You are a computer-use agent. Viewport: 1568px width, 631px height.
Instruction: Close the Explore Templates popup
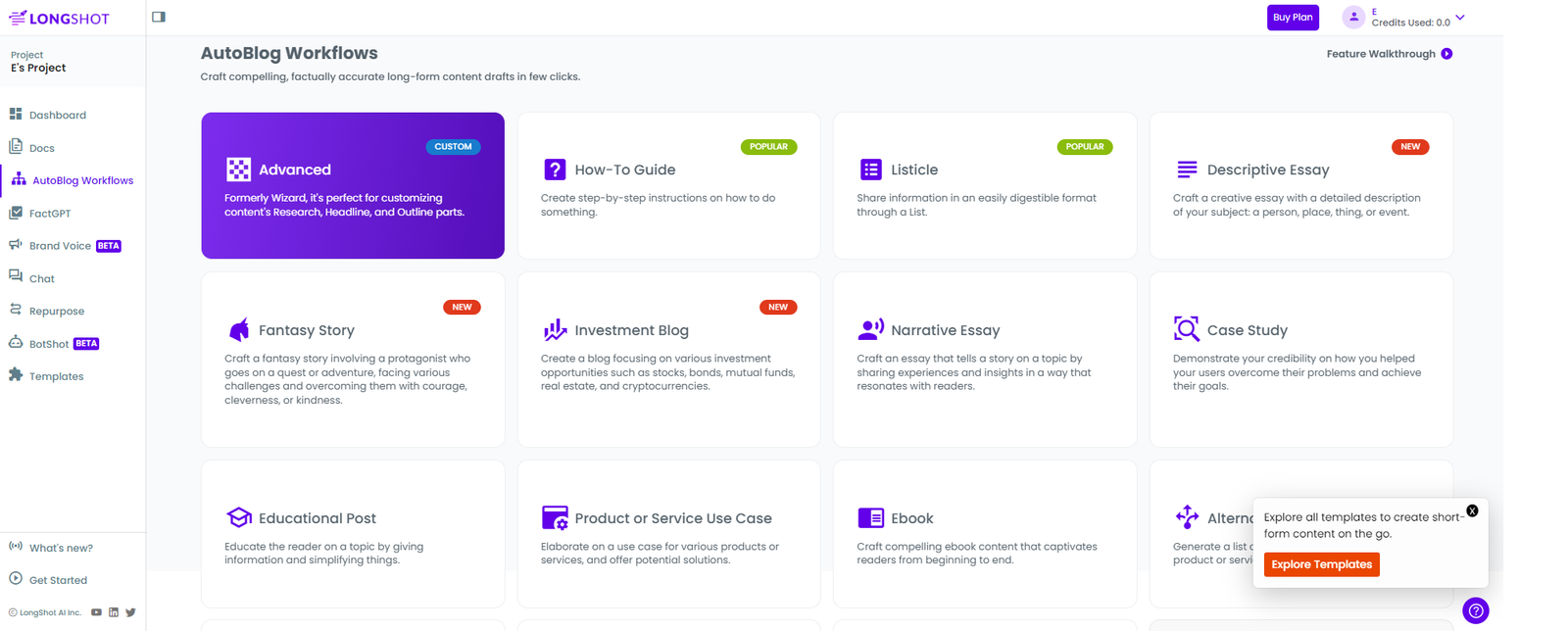[x=1472, y=510]
